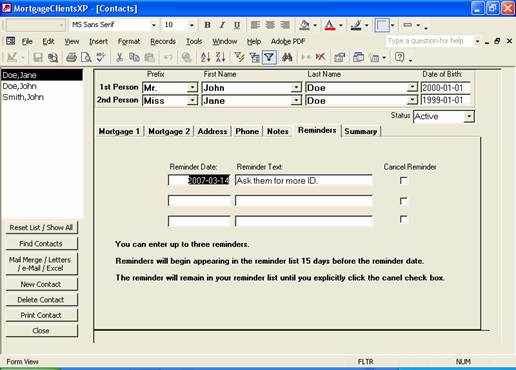Check Cancel Reminder box in third row
Viewport: 516px width, 370px height.
pos(403,219)
